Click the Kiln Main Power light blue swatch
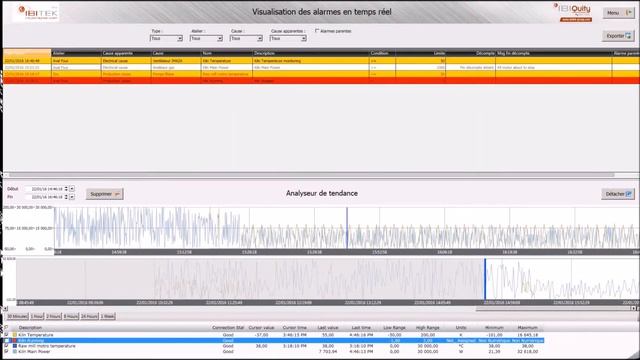This screenshot has height=360, width=640. [15, 351]
